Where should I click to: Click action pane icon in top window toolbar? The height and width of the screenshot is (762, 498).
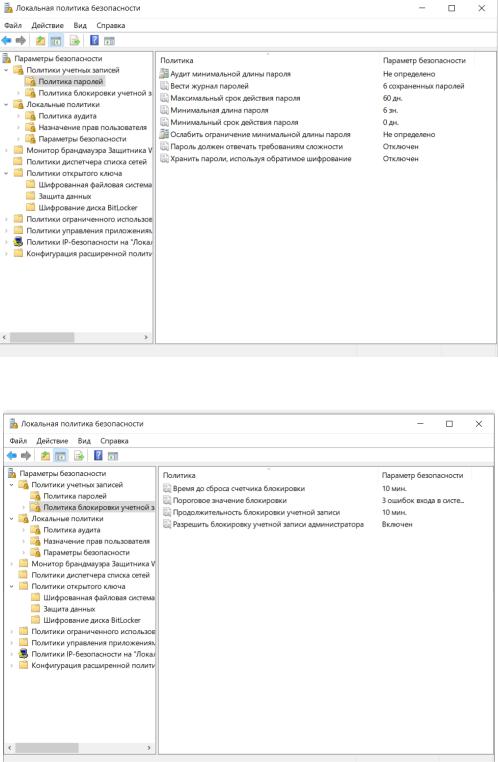(110, 41)
